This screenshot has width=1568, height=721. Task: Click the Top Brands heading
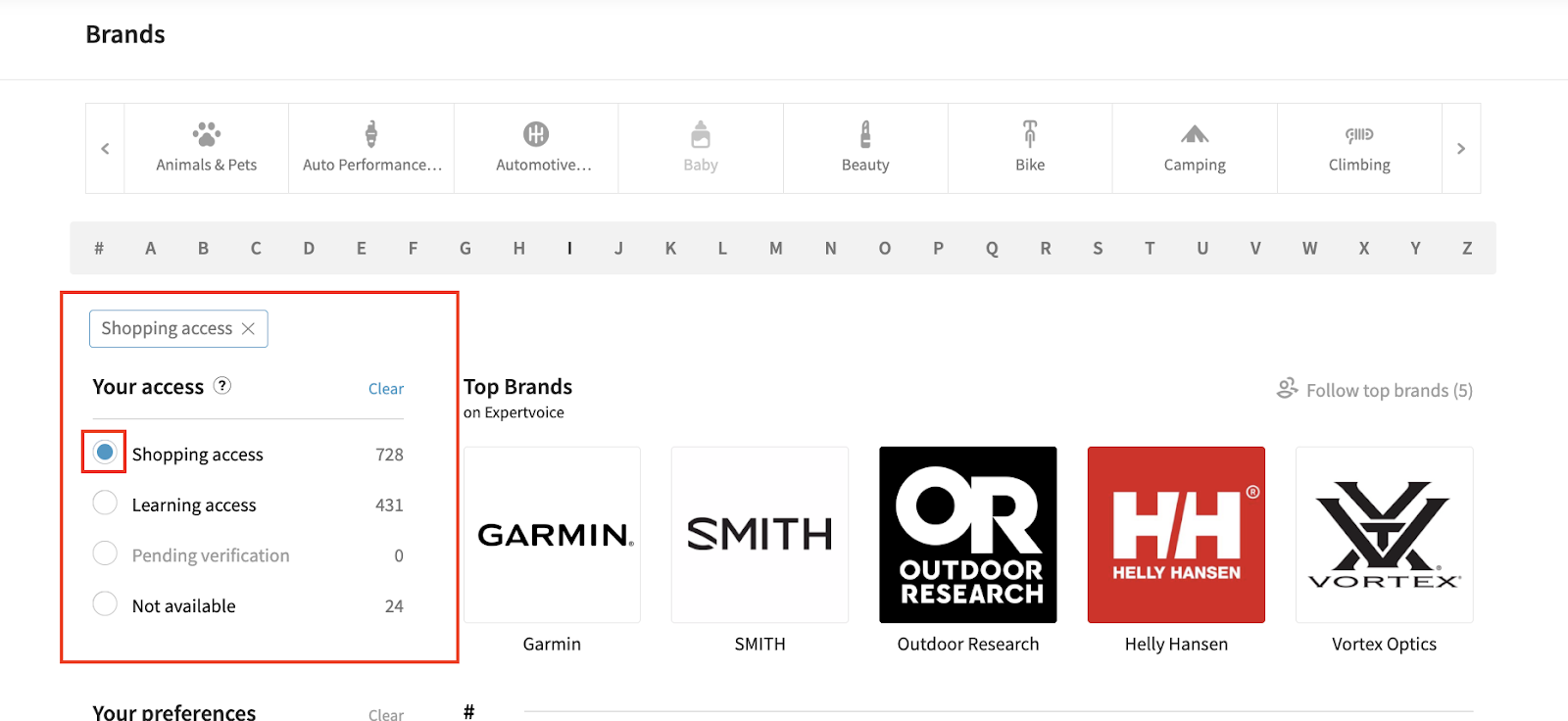point(517,386)
